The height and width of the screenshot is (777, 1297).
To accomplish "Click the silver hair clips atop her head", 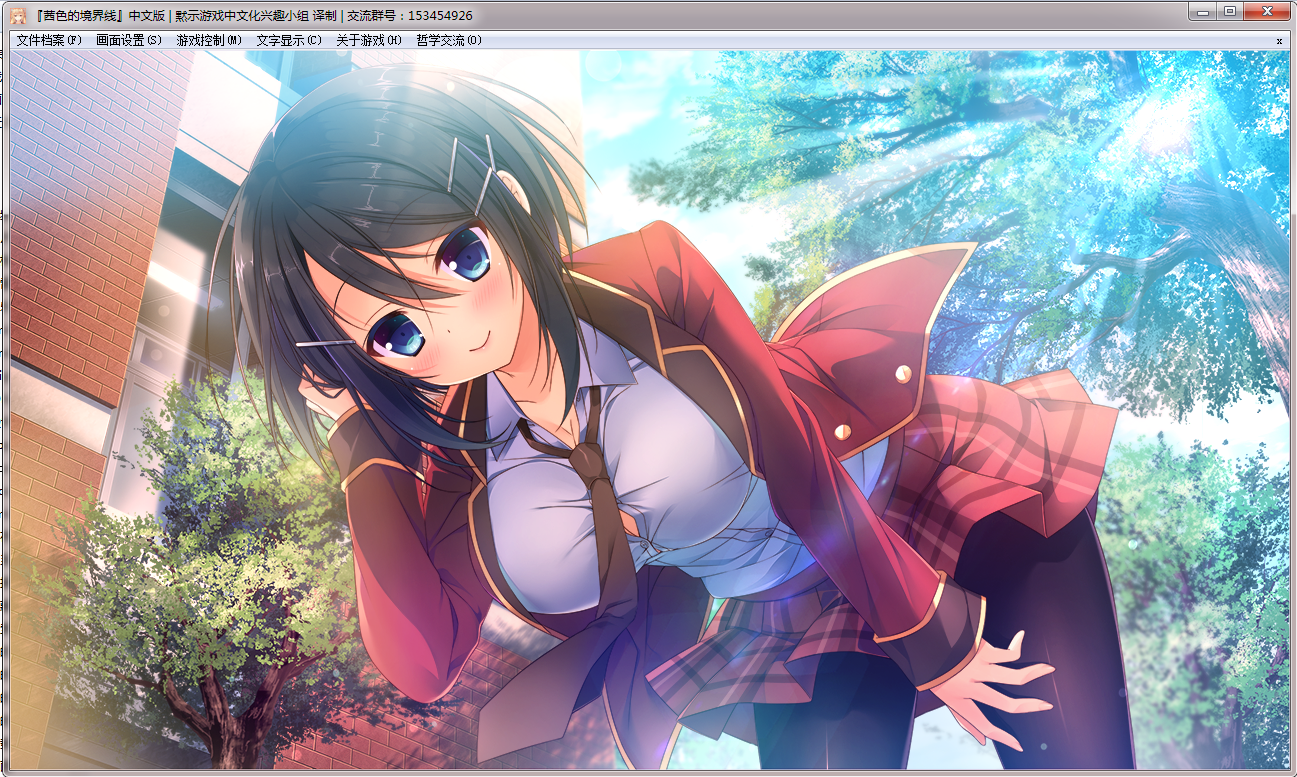I will (x=473, y=168).
